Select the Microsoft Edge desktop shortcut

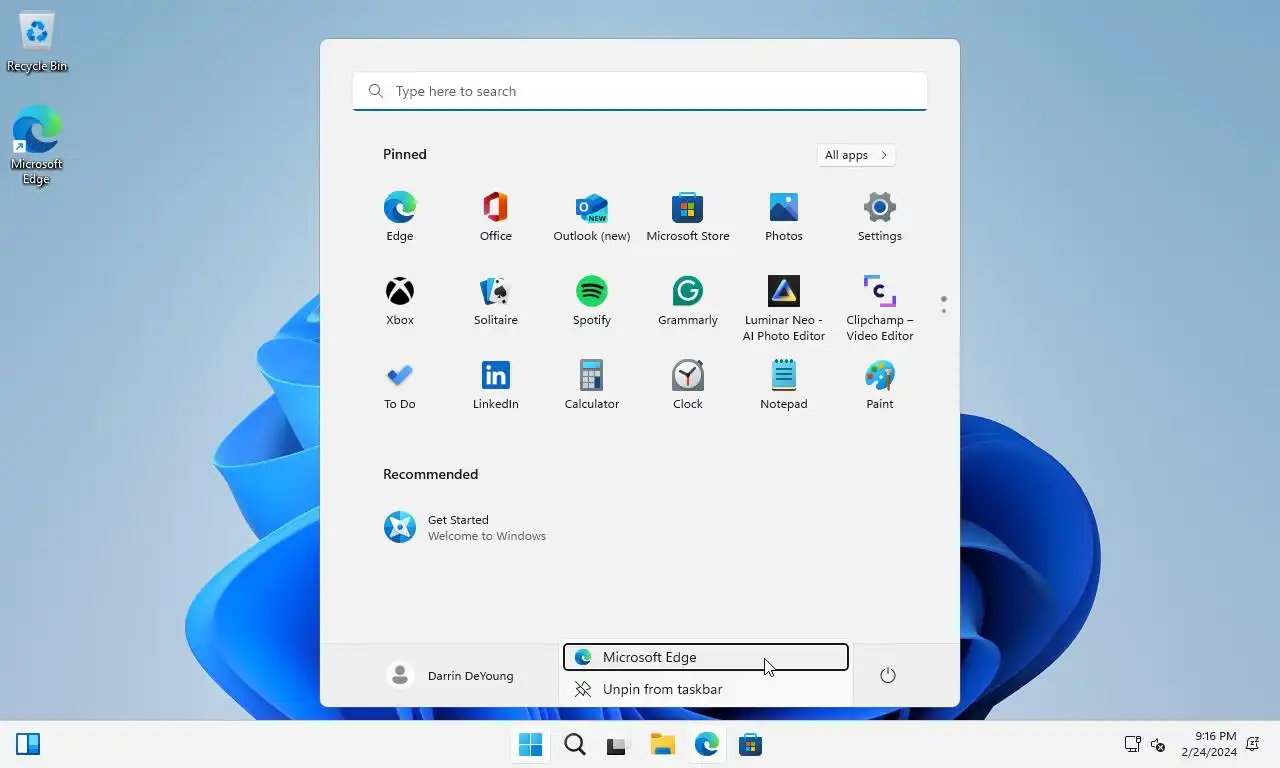click(37, 145)
